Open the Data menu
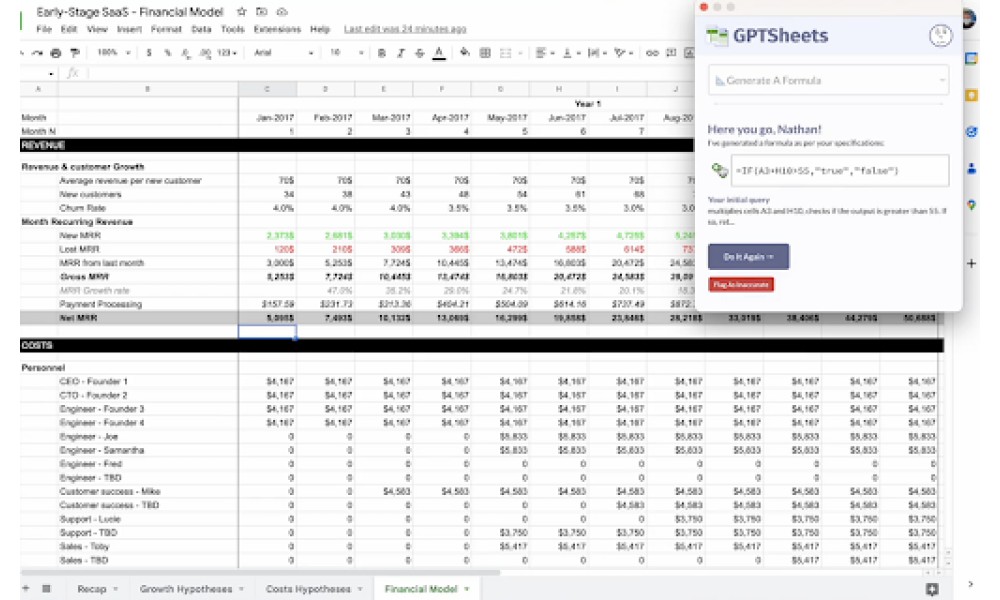The width and height of the screenshot is (1000, 600). point(201,29)
